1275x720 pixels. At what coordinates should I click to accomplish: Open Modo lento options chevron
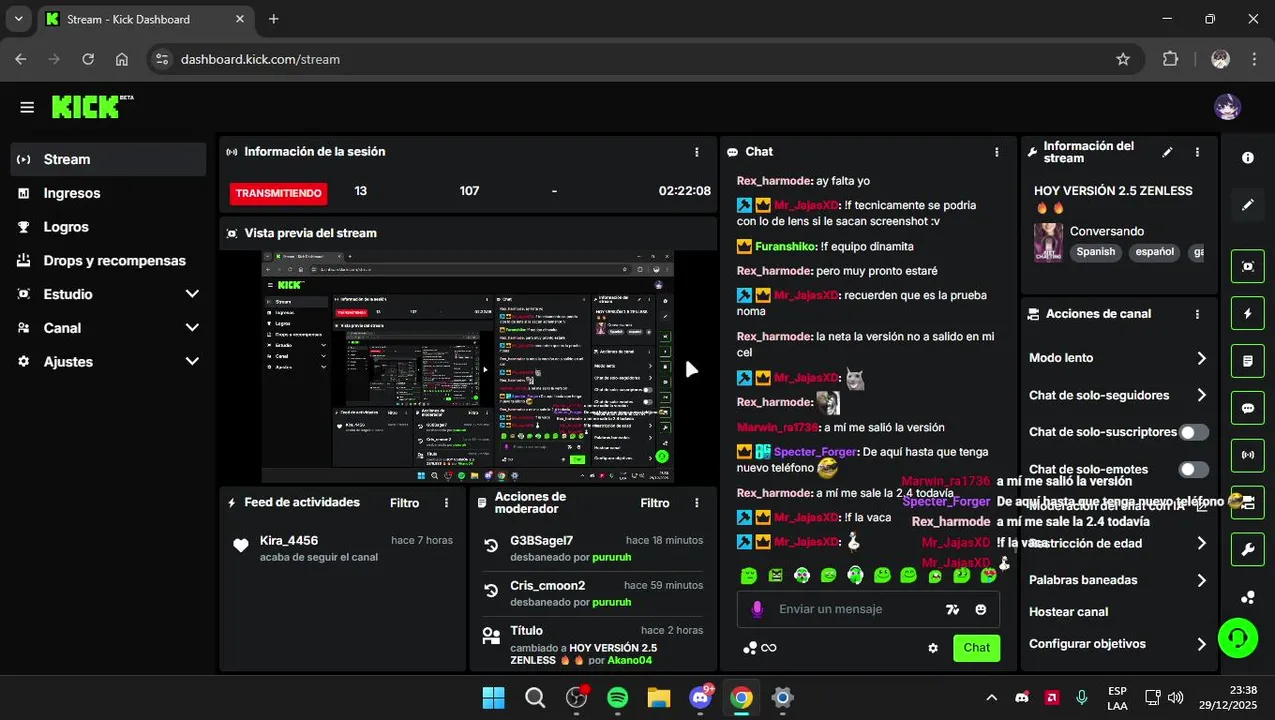(1201, 358)
